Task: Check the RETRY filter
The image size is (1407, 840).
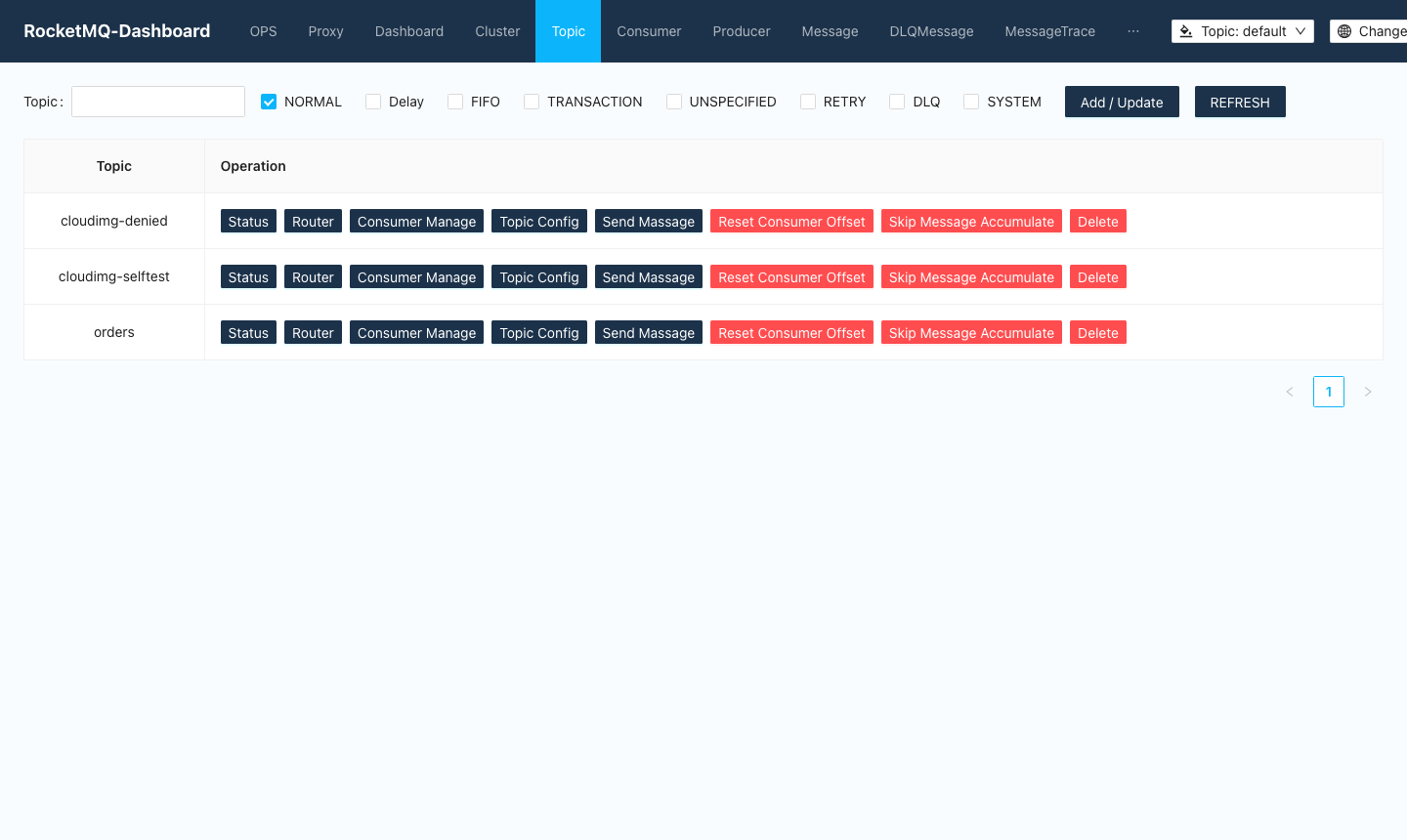Action: pyautogui.click(x=808, y=102)
